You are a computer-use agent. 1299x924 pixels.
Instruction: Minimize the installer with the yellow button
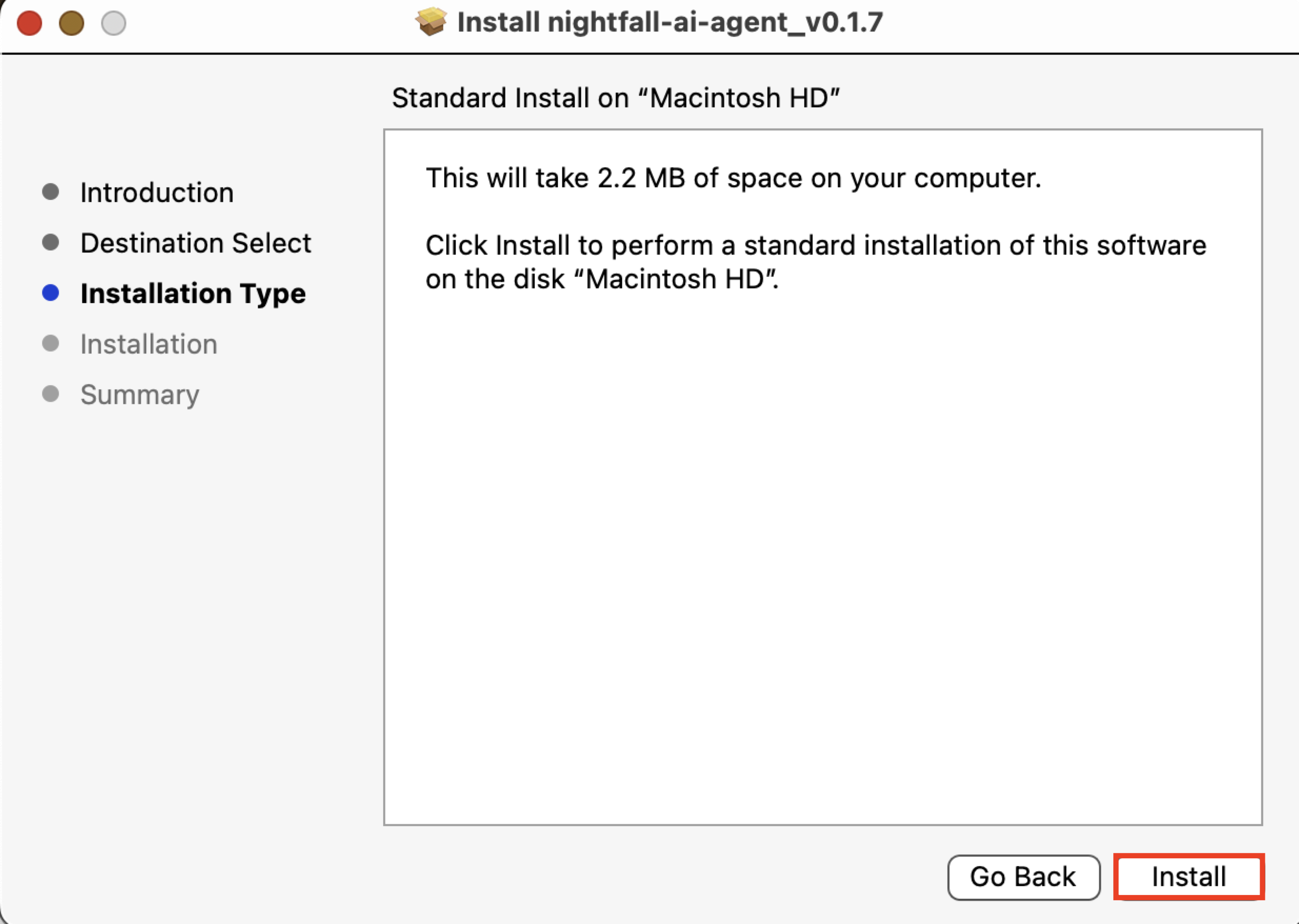72,23
